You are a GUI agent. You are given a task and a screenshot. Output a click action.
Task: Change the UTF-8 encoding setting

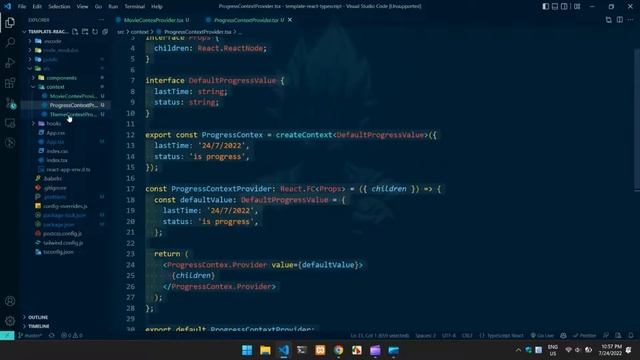[x=449, y=336]
